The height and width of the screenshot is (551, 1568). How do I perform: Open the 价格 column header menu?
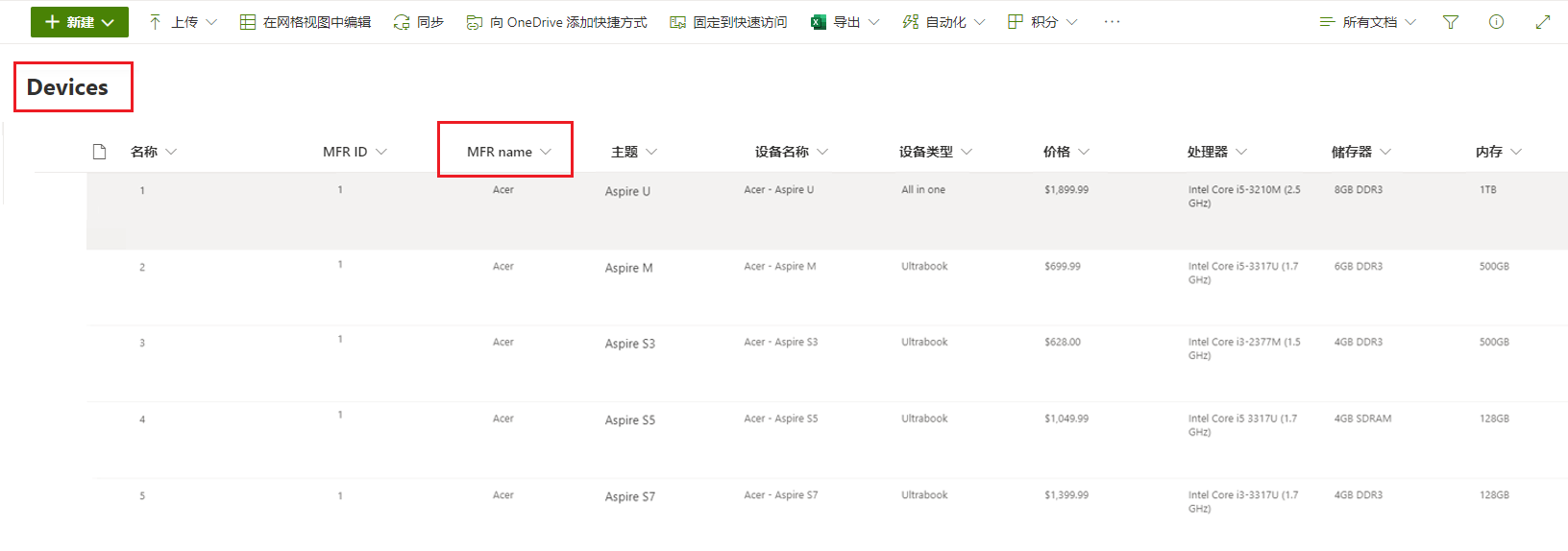(1066, 152)
